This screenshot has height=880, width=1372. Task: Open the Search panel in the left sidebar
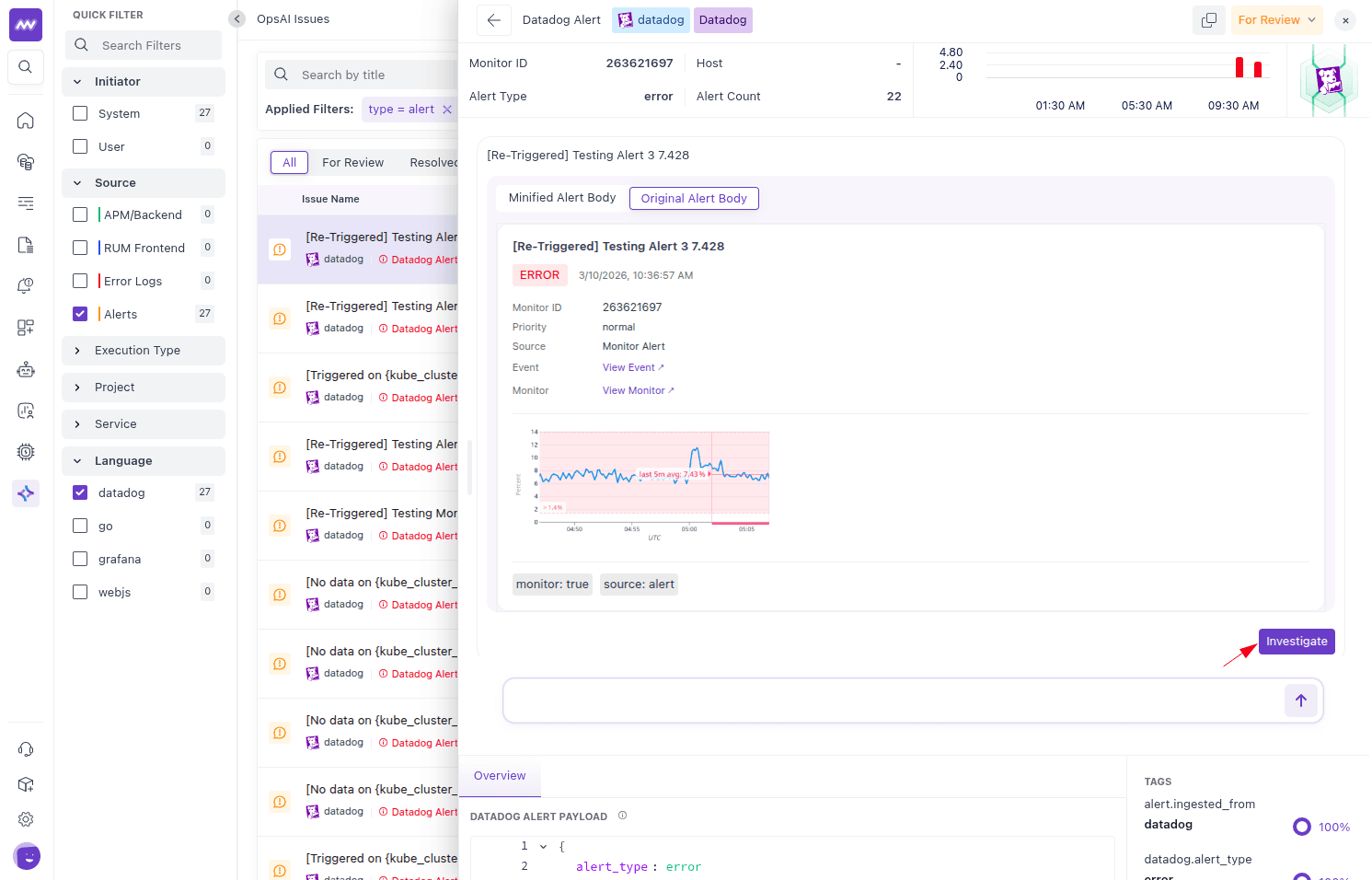(25, 66)
